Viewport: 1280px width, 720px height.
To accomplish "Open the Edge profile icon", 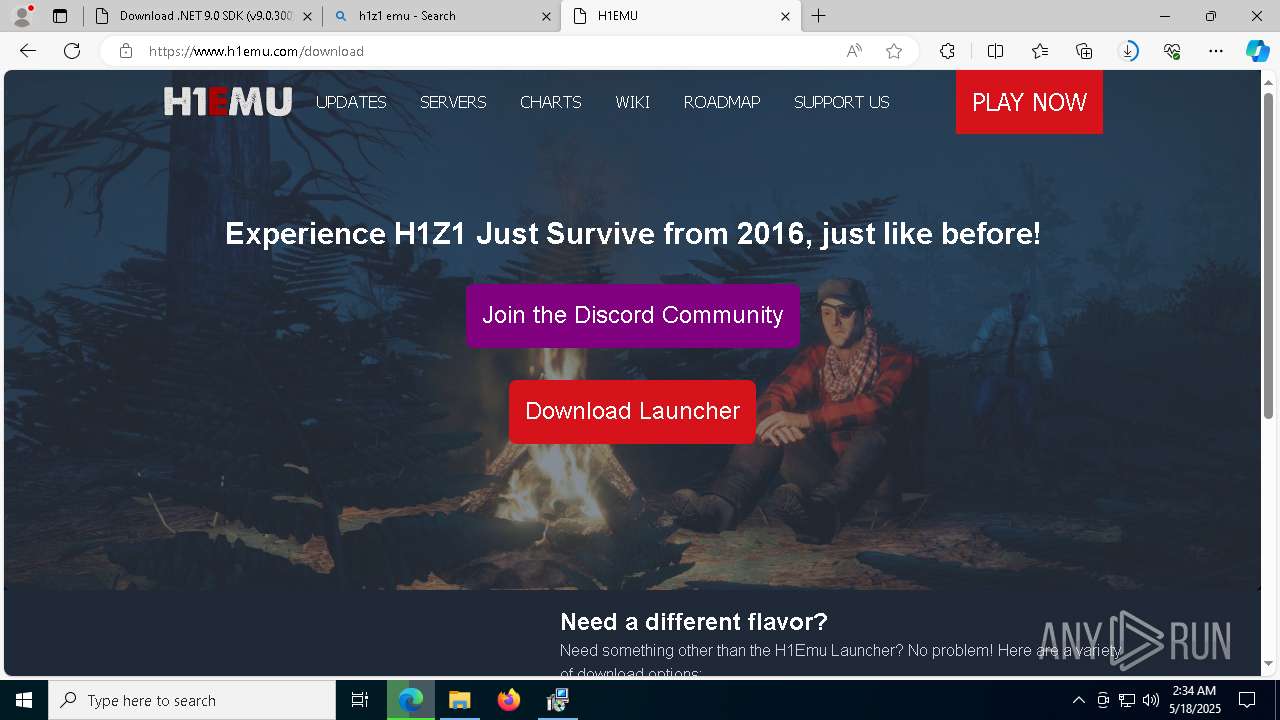I will pyautogui.click(x=21, y=15).
